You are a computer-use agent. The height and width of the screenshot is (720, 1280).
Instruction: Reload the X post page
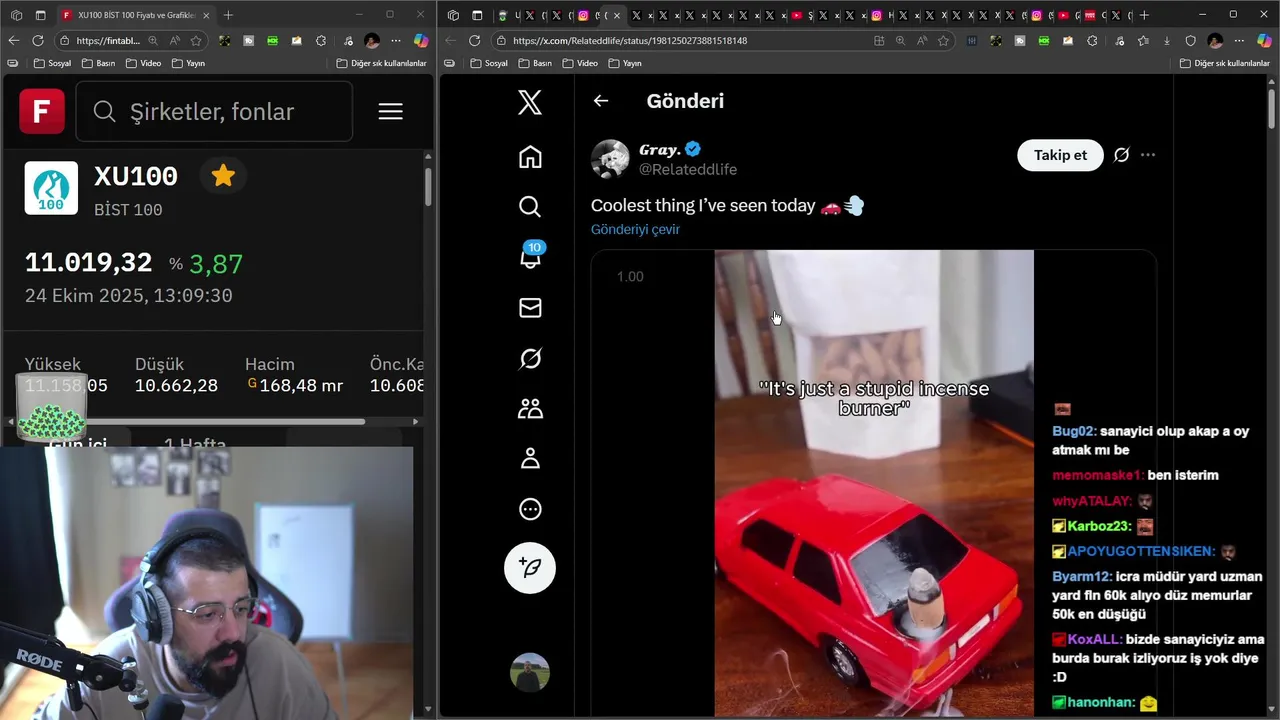point(474,41)
